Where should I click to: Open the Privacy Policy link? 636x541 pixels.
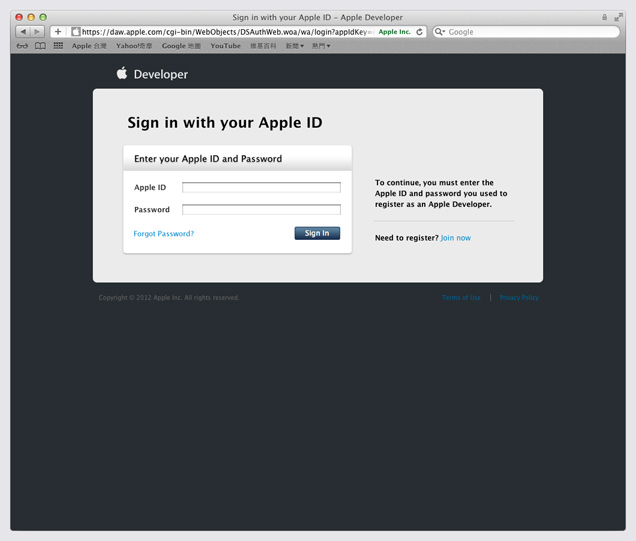[x=519, y=297]
